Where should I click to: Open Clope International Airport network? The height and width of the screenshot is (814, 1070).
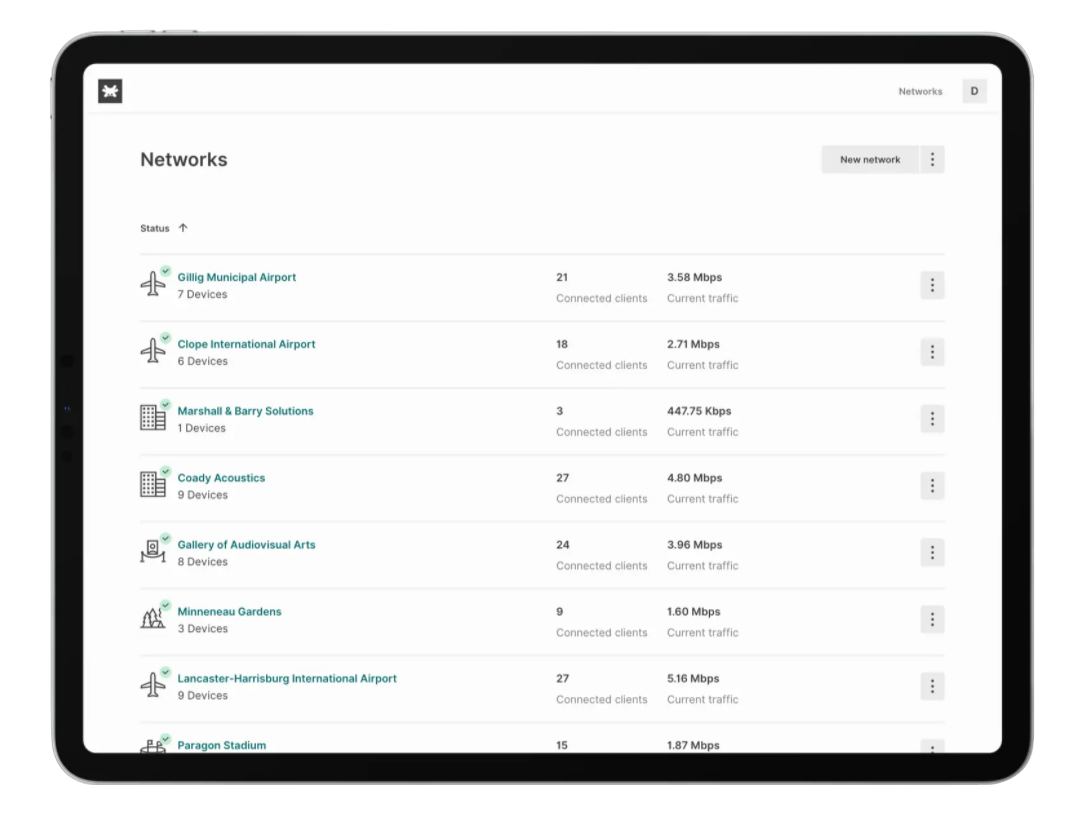click(246, 345)
